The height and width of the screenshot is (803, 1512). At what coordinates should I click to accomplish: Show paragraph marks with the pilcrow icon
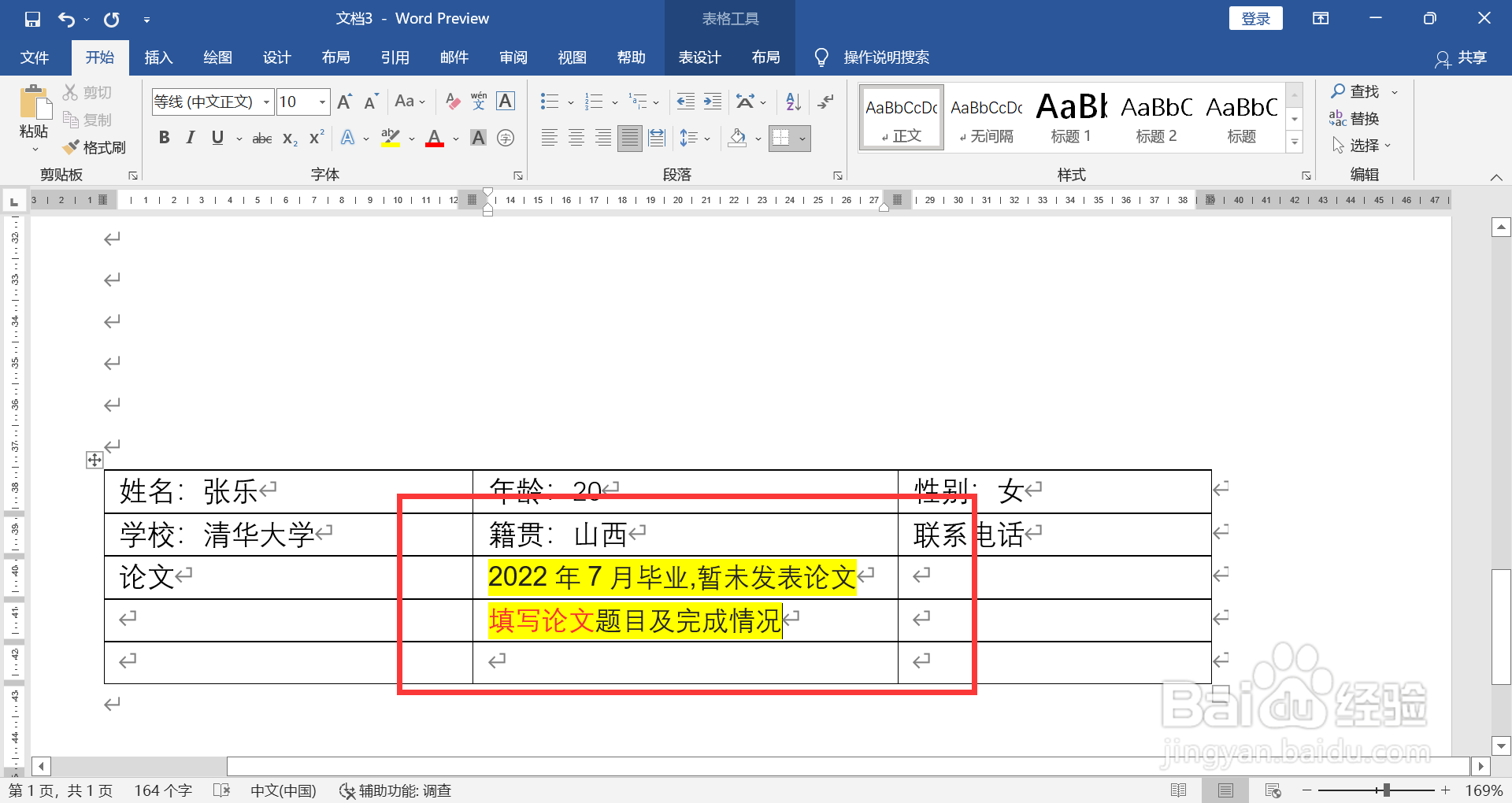(825, 102)
